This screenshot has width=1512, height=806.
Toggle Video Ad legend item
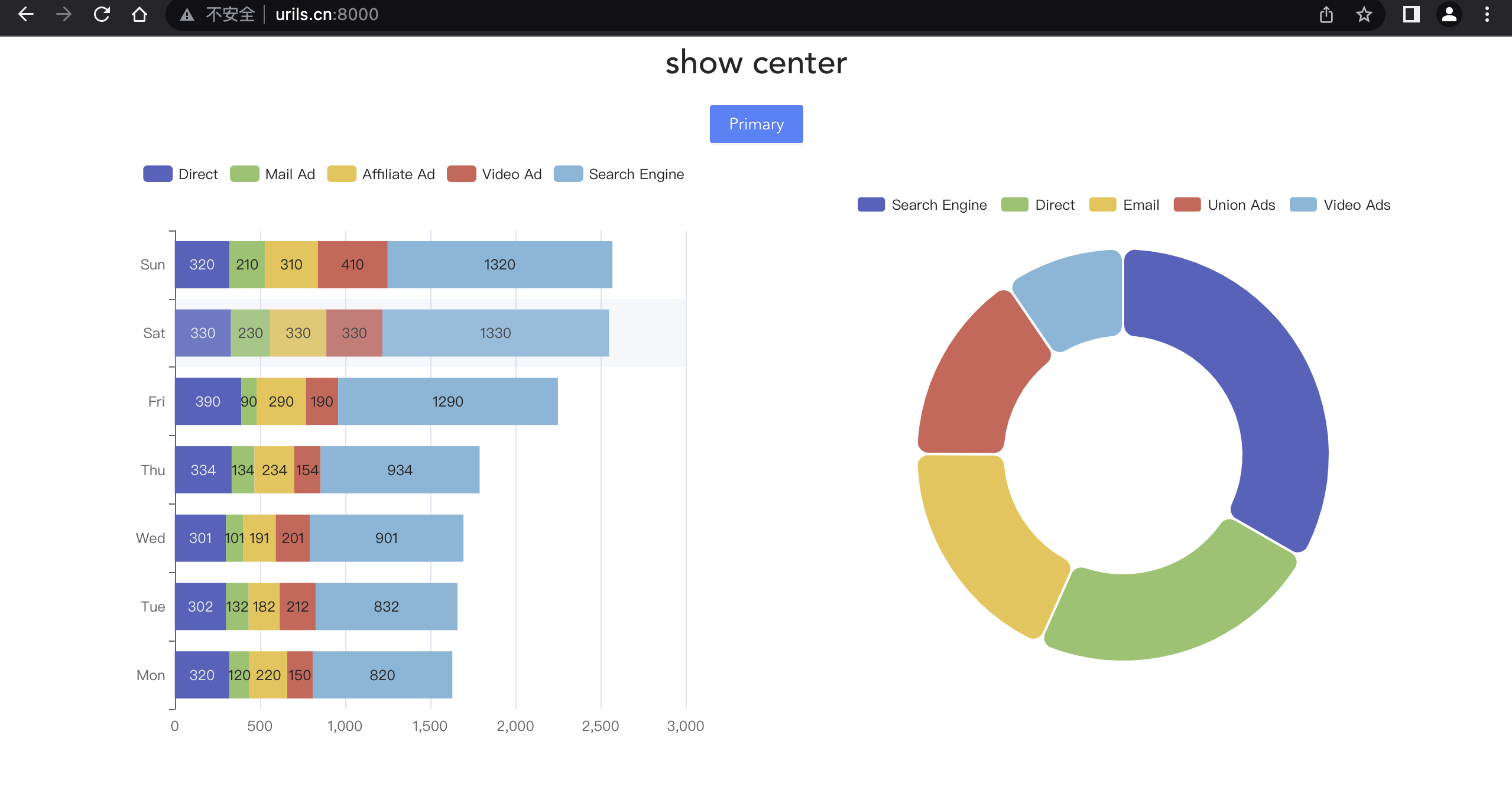click(x=495, y=174)
